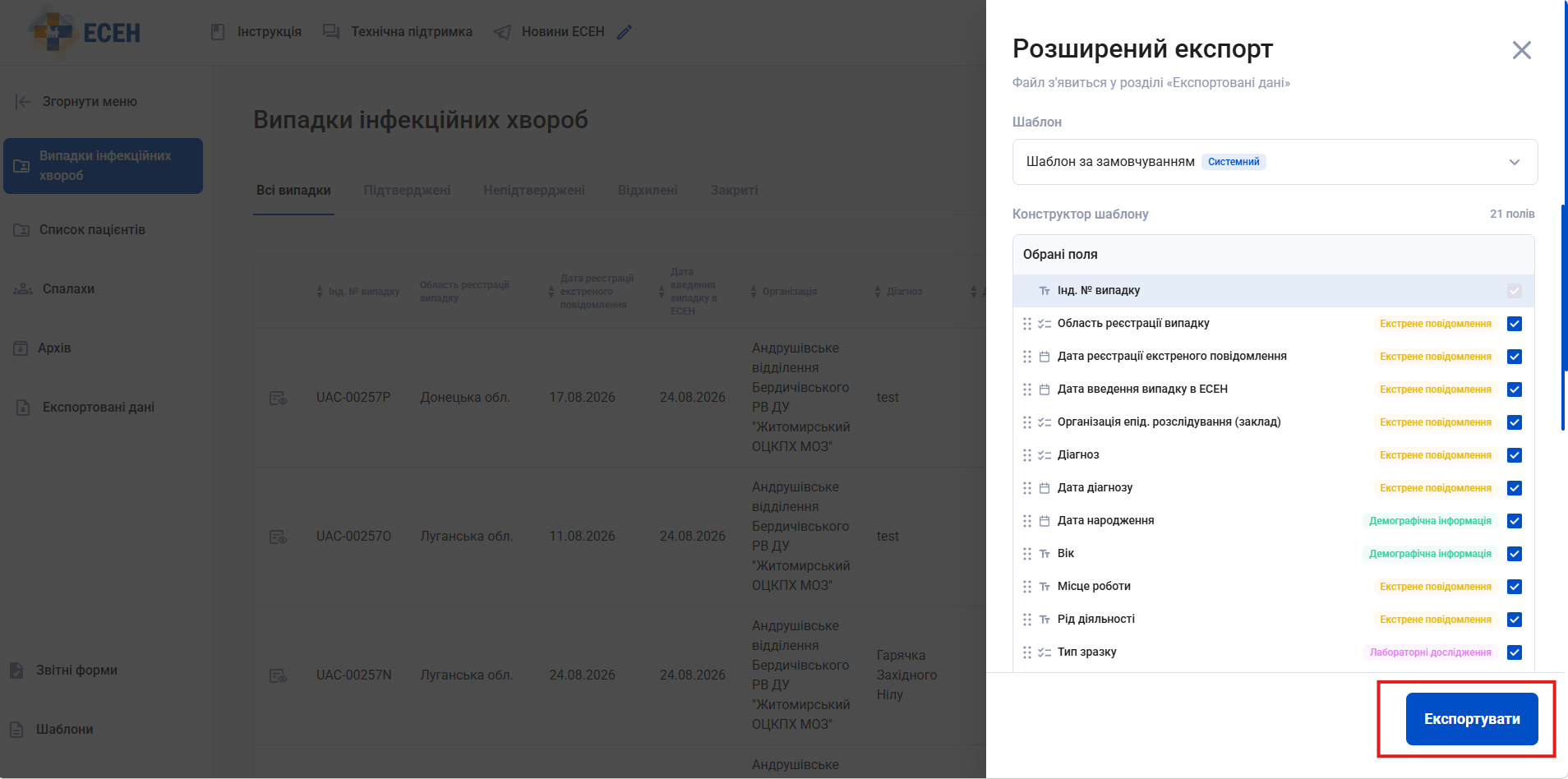The height and width of the screenshot is (779, 1568).
Task: Click the Шаблони document icon
Action: point(16,730)
